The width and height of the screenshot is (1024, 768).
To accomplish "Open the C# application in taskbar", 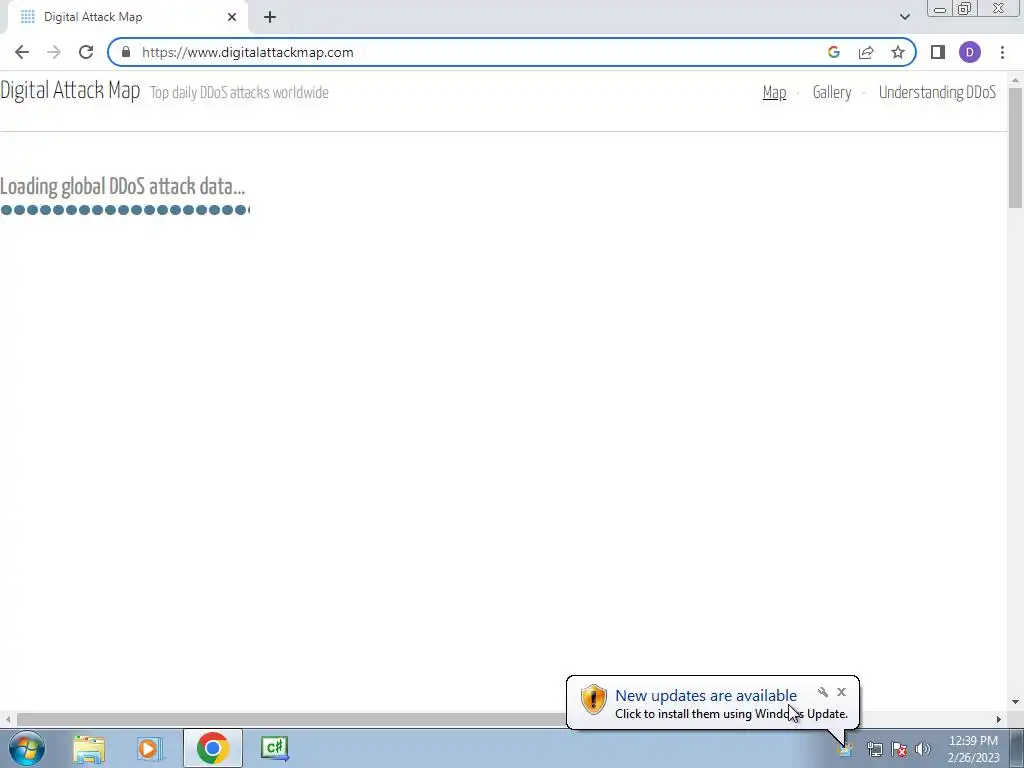I will pos(274,748).
